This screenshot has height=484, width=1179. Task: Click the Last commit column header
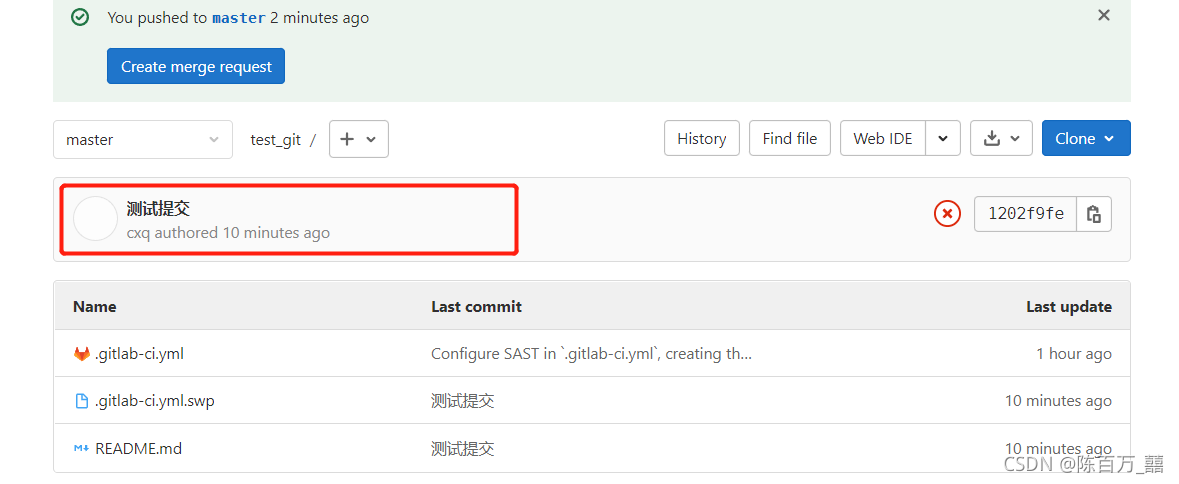476,307
